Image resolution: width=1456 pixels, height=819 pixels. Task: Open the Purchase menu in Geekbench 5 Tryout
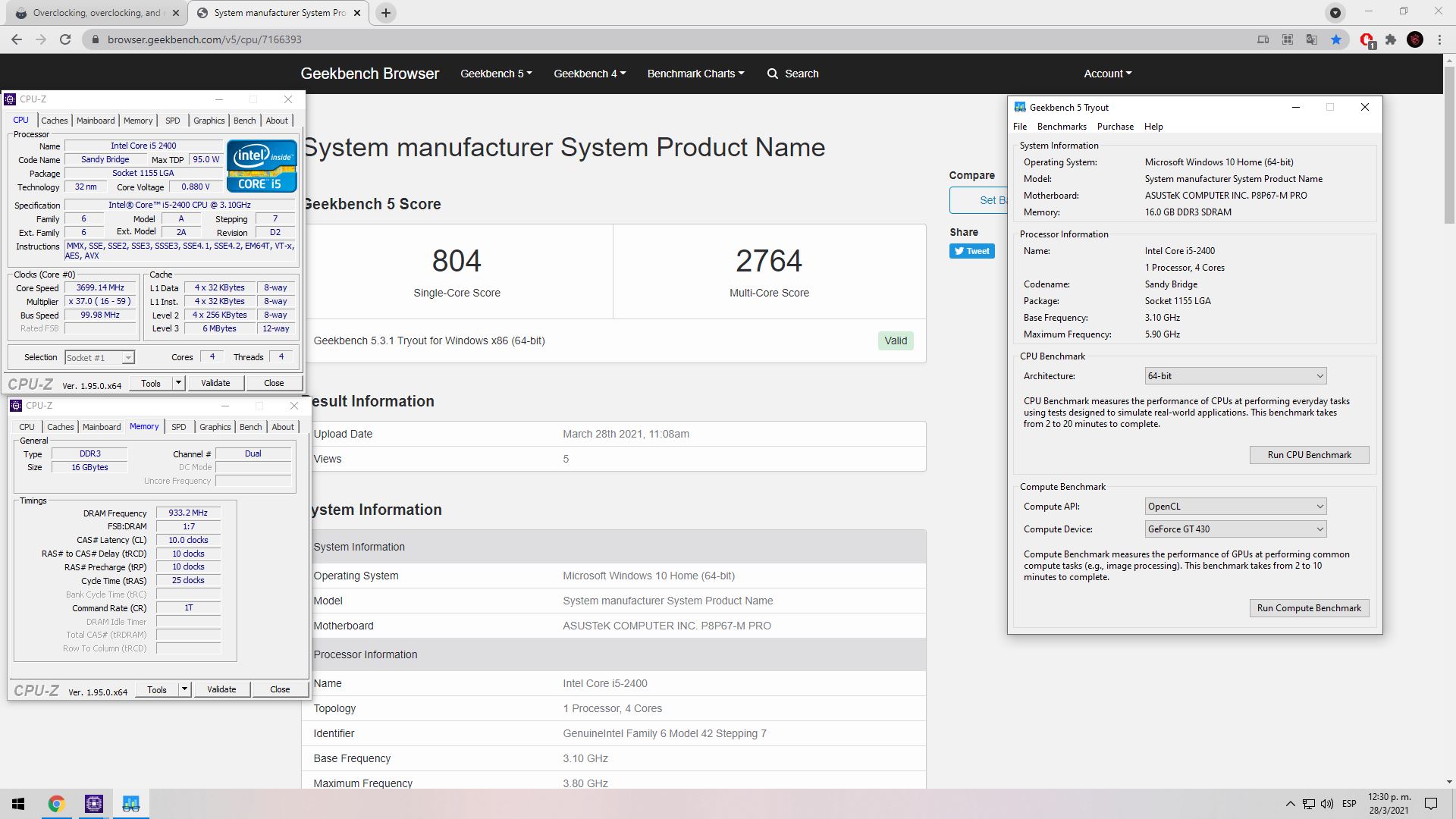click(x=1115, y=127)
